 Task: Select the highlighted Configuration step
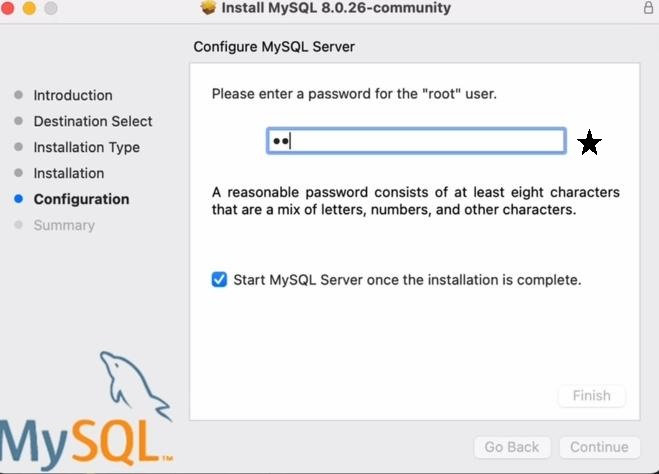click(81, 199)
